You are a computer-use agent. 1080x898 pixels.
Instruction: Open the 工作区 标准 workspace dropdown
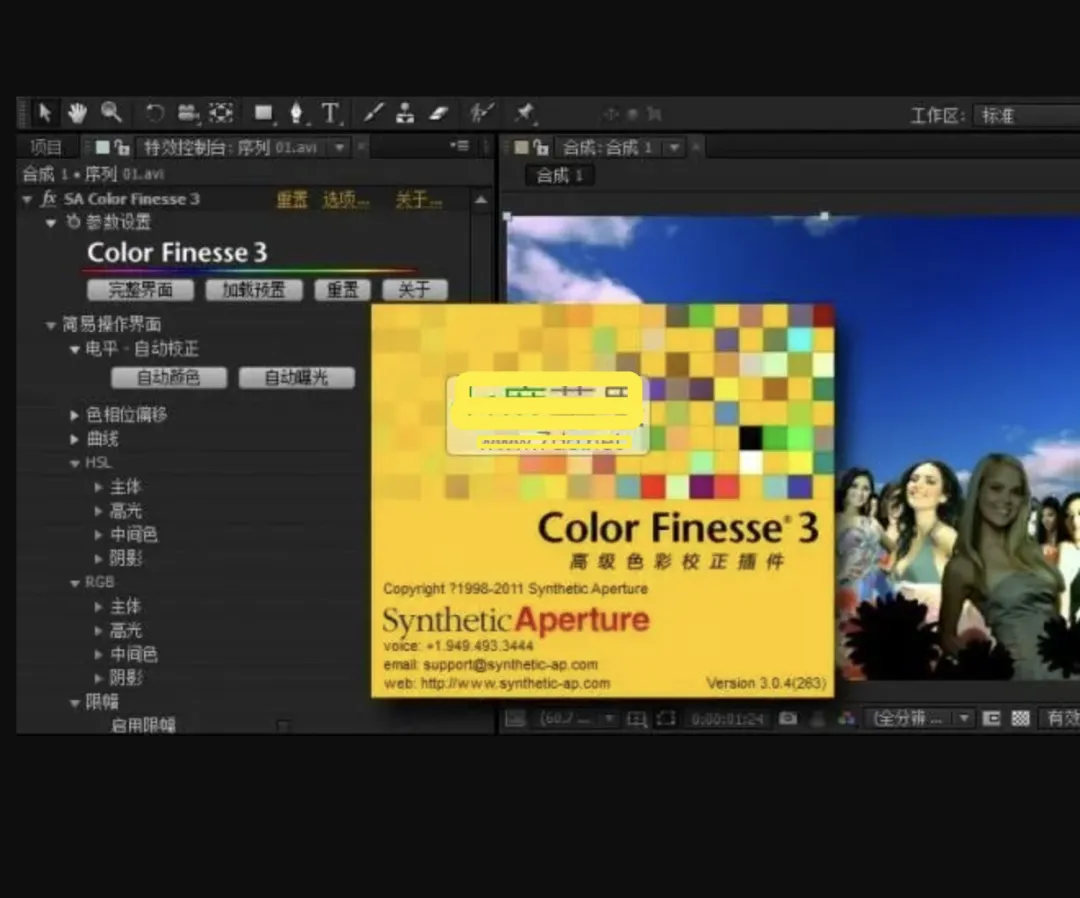1027,115
